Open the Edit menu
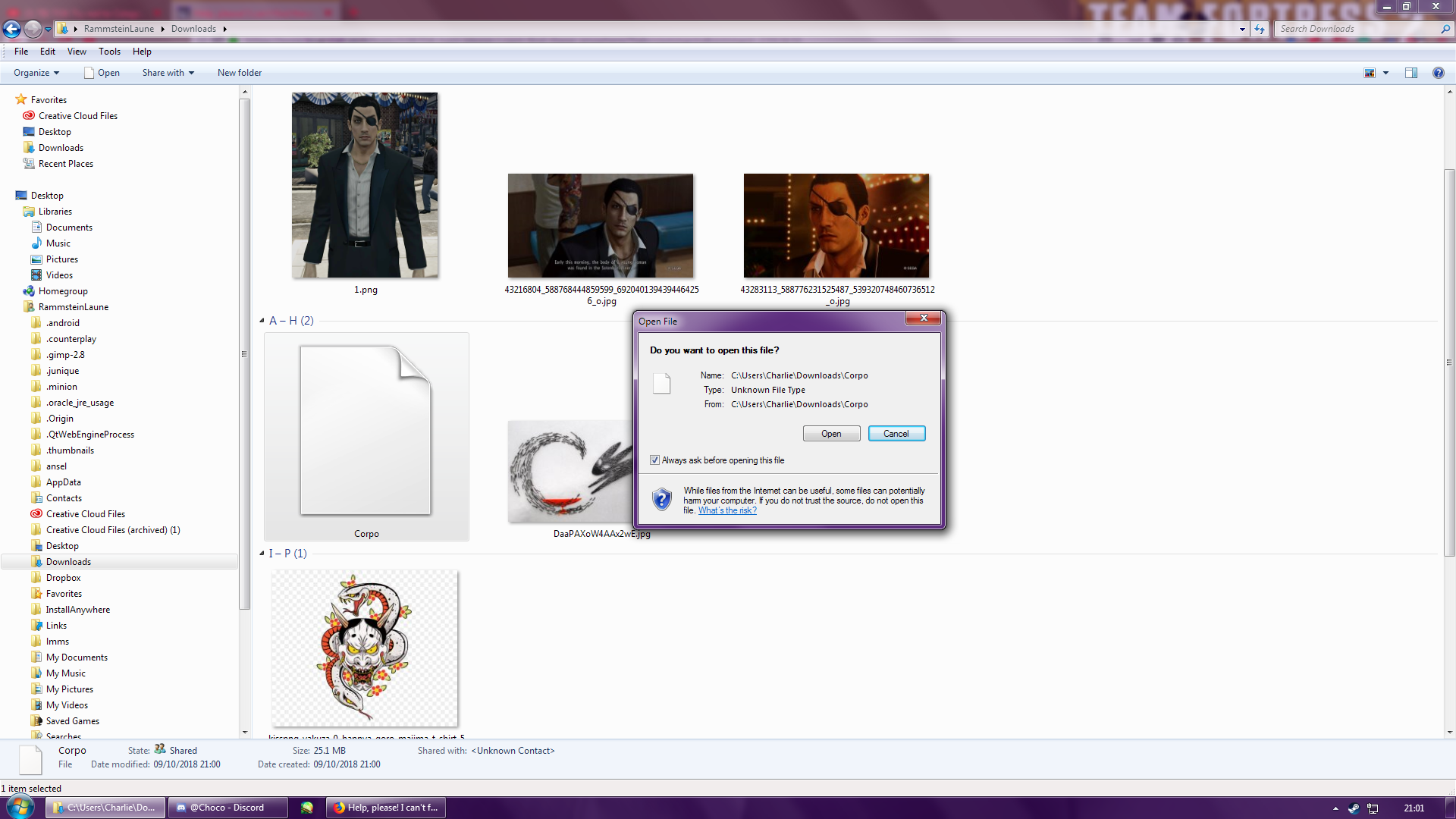Image resolution: width=1456 pixels, height=819 pixels. tap(48, 52)
